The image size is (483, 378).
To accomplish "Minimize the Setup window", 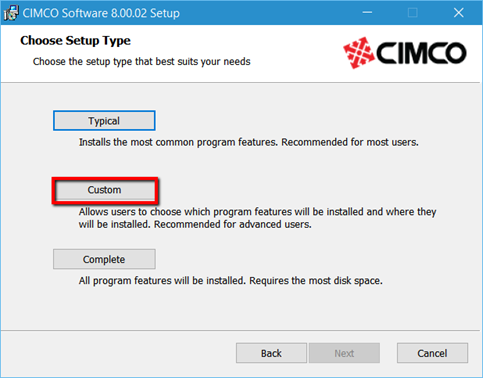I will [x=367, y=13].
